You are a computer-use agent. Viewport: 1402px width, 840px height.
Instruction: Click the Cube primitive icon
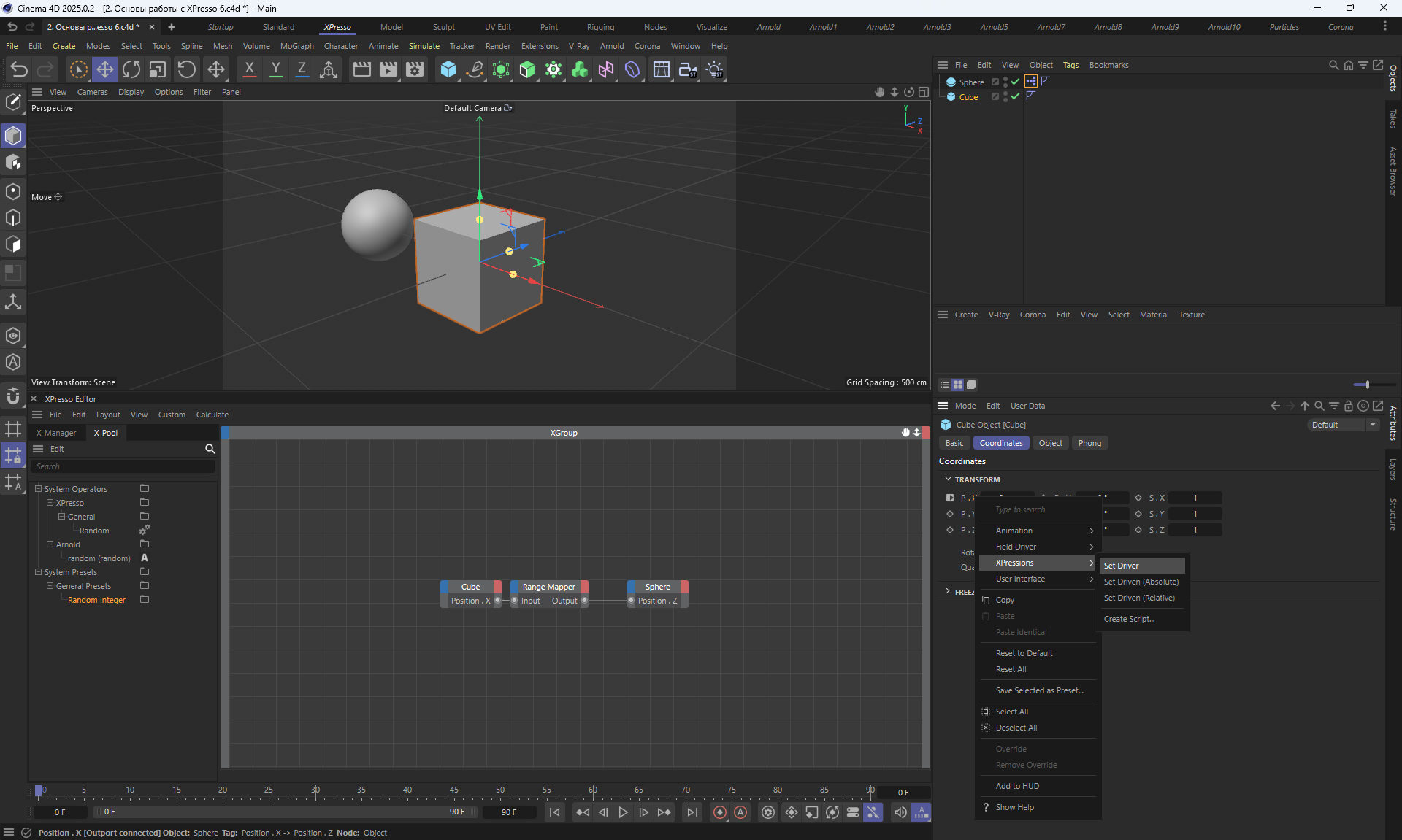click(448, 69)
